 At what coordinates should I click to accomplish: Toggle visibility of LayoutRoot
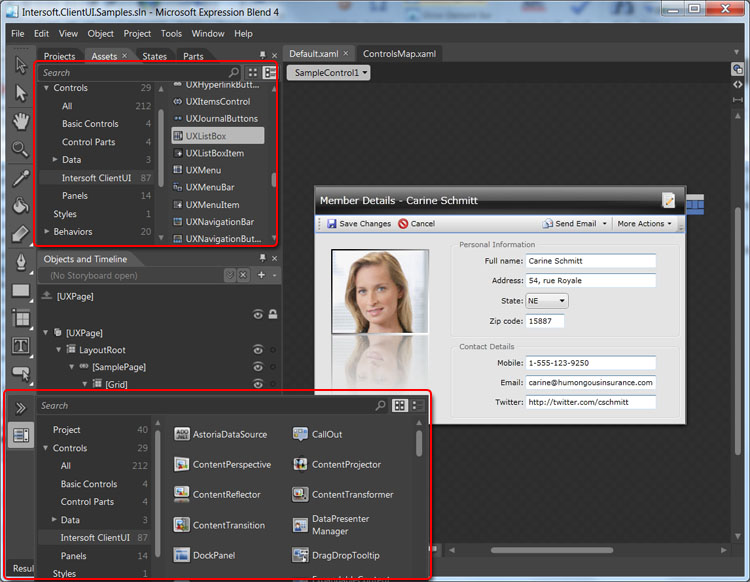pos(258,350)
